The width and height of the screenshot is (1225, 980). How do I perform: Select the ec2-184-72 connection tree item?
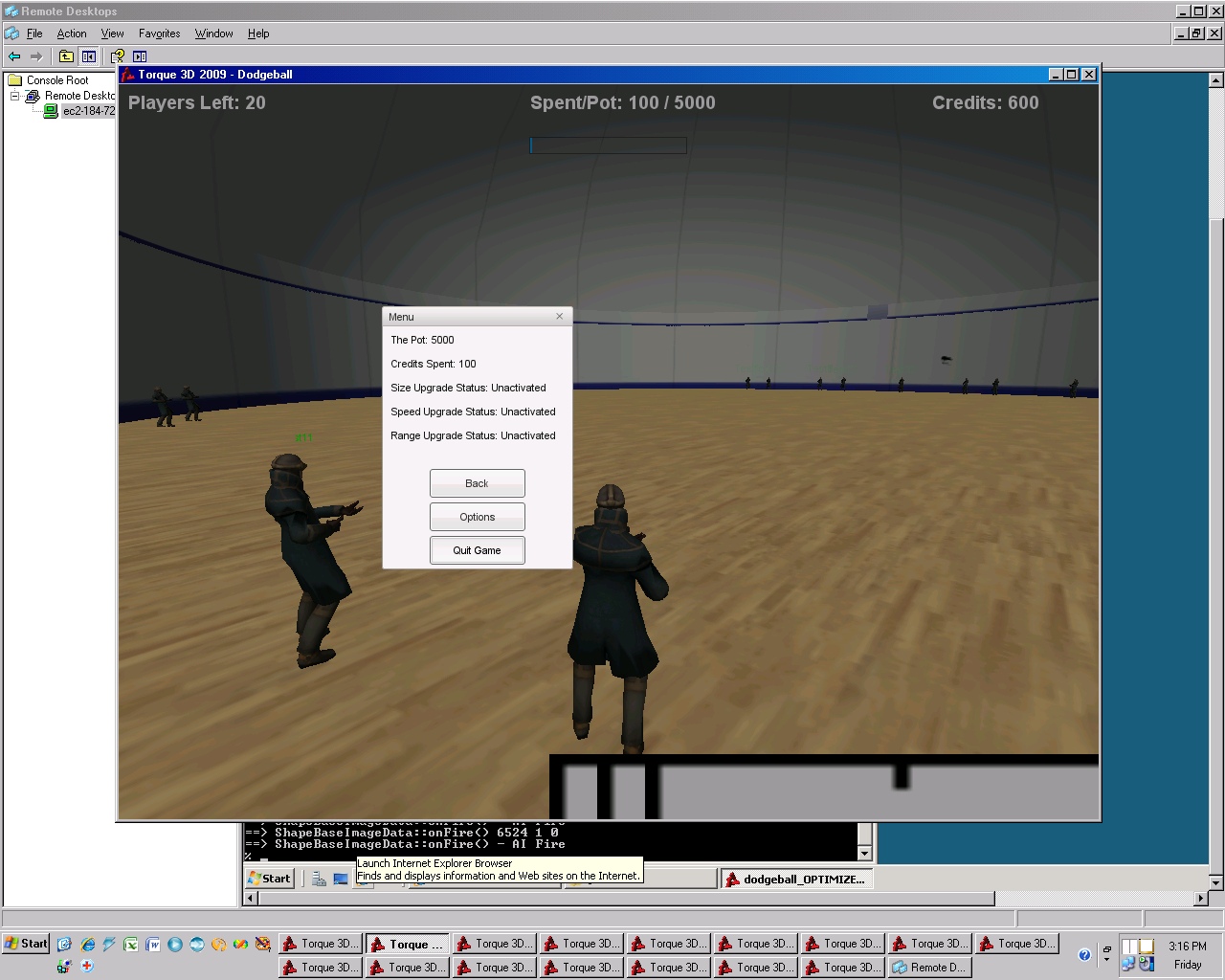pos(88,111)
